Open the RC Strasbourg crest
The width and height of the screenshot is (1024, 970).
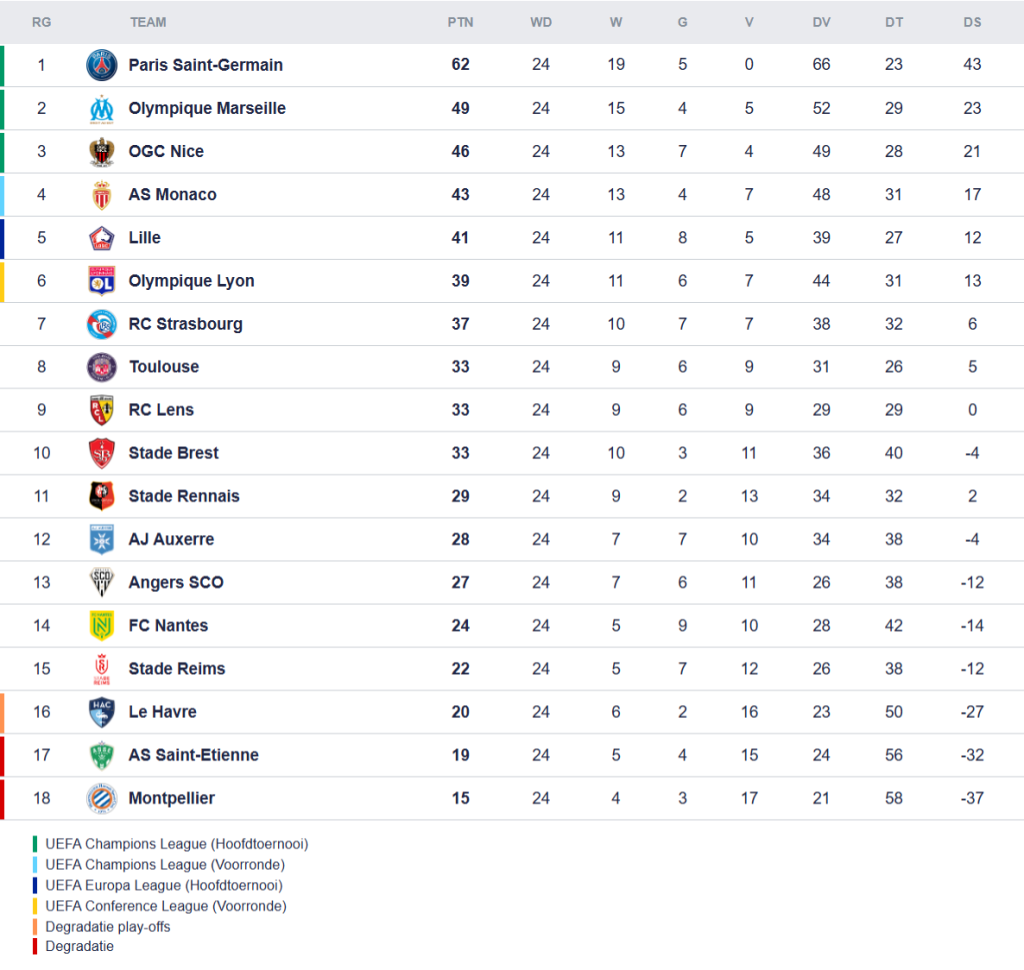[x=101, y=324]
